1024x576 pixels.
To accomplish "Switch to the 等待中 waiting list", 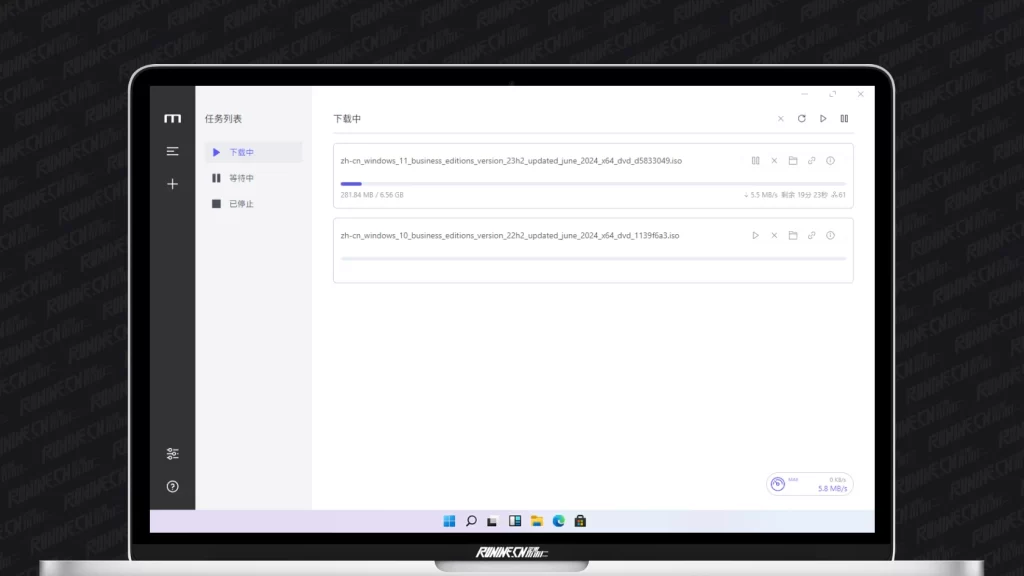I will tap(253, 178).
